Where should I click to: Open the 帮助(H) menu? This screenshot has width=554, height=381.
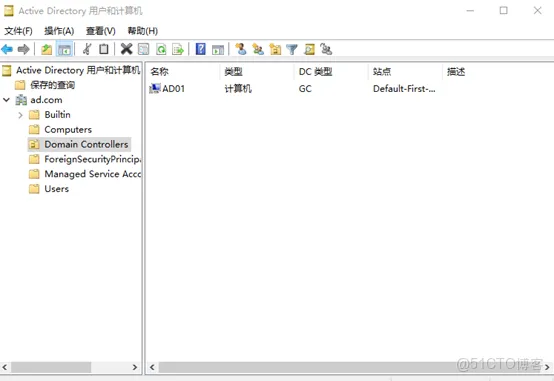(143, 31)
